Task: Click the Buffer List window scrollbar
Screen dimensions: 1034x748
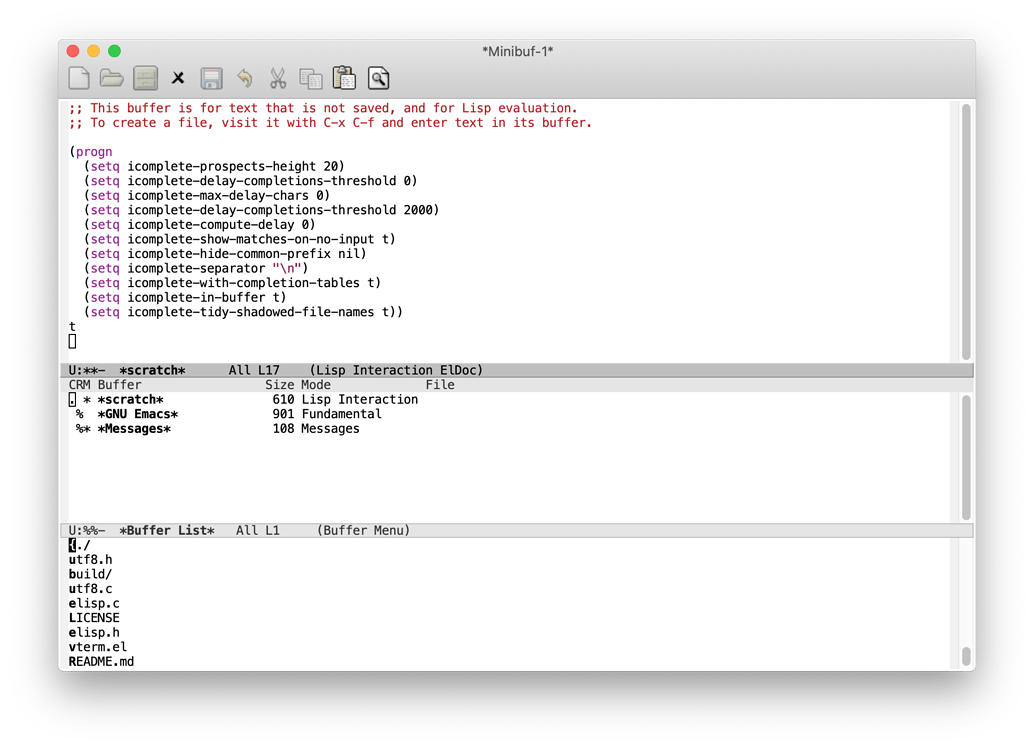Action: pyautogui.click(x=966, y=458)
